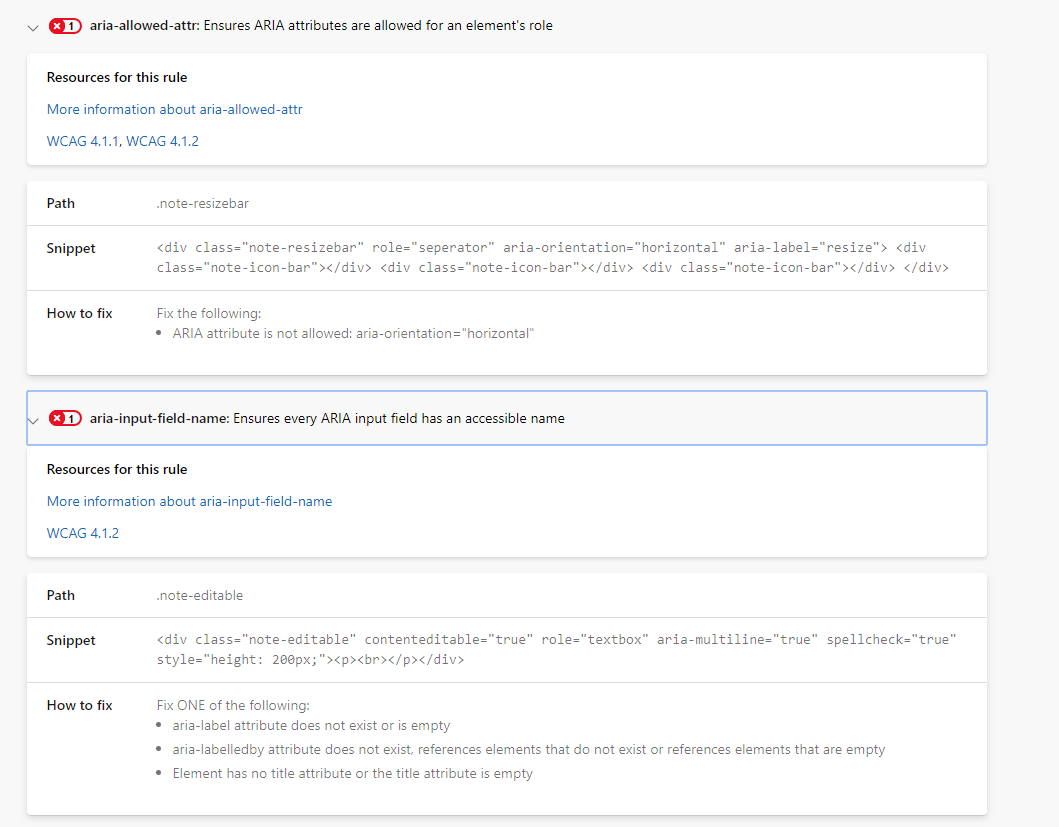Image resolution: width=1059 pixels, height=827 pixels.
Task: Open the aria-allowed-attr rule header
Action: [322, 25]
